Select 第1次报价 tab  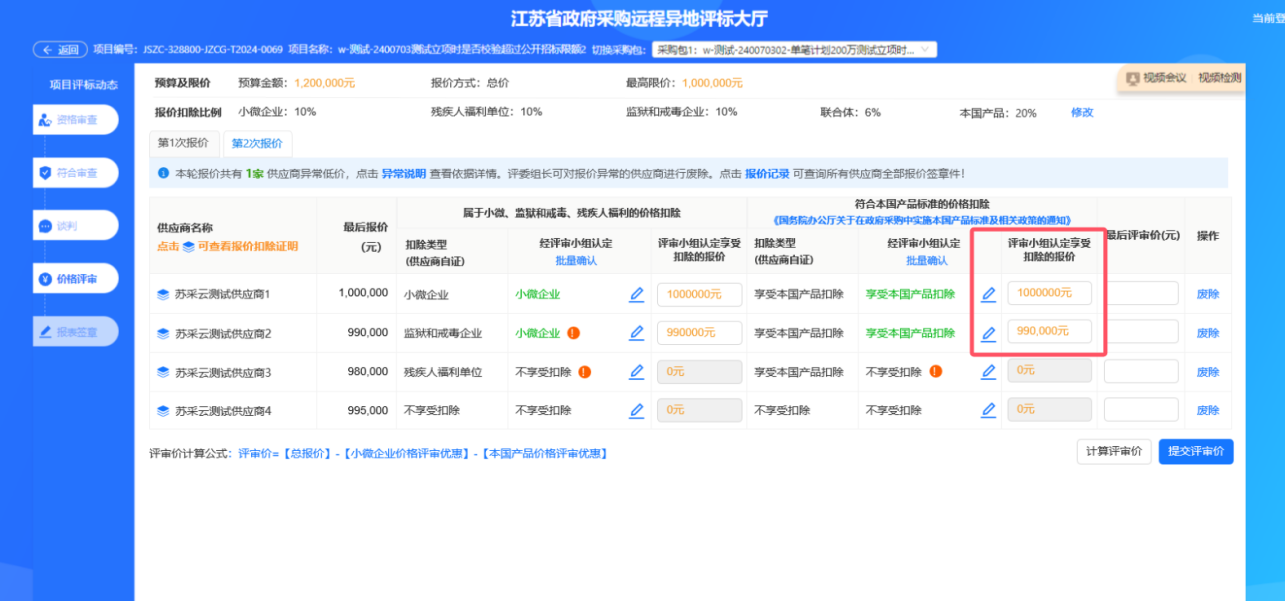(183, 143)
